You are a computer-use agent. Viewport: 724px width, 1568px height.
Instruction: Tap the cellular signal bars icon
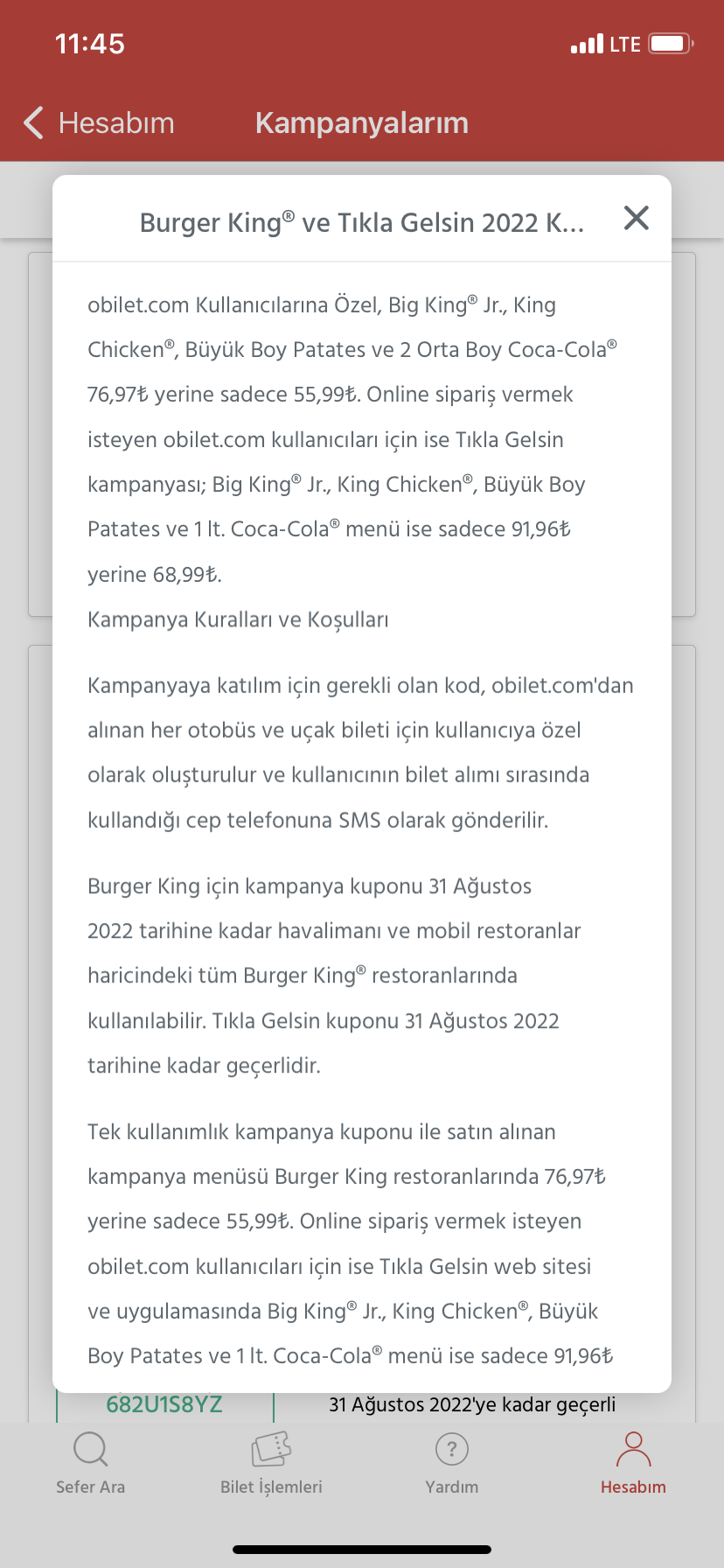pos(587,44)
